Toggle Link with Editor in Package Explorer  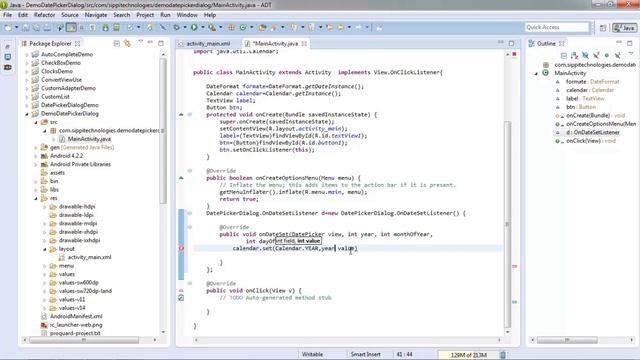click(127, 43)
